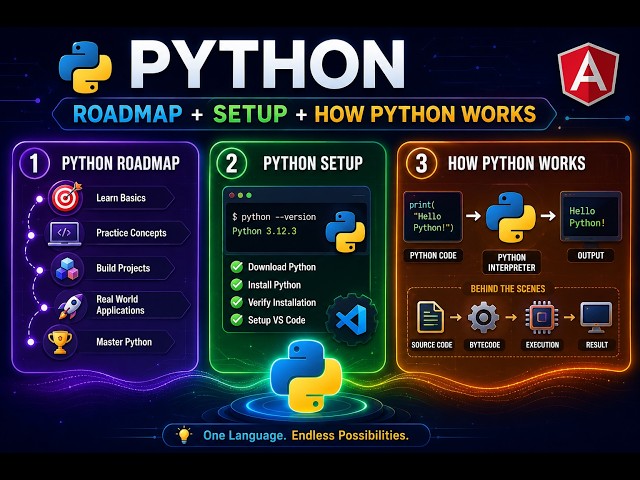640x480 pixels.
Task: Click the Bytecode gear icon
Action: (x=483, y=317)
